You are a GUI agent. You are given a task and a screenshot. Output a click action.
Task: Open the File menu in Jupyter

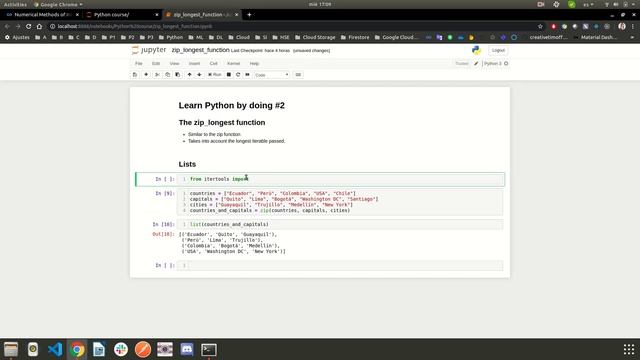[139, 64]
